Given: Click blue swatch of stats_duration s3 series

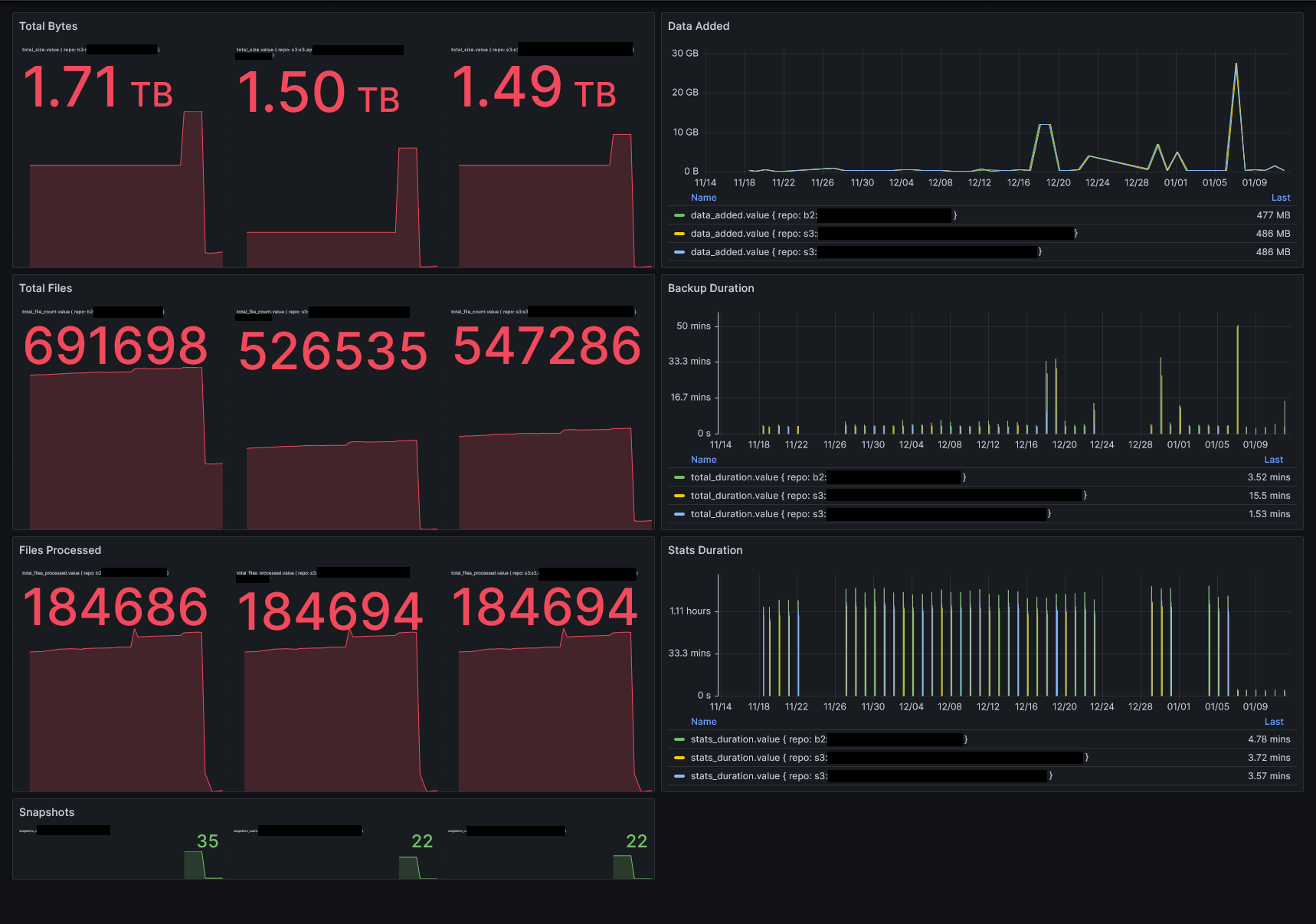Looking at the screenshot, I should click(x=679, y=776).
